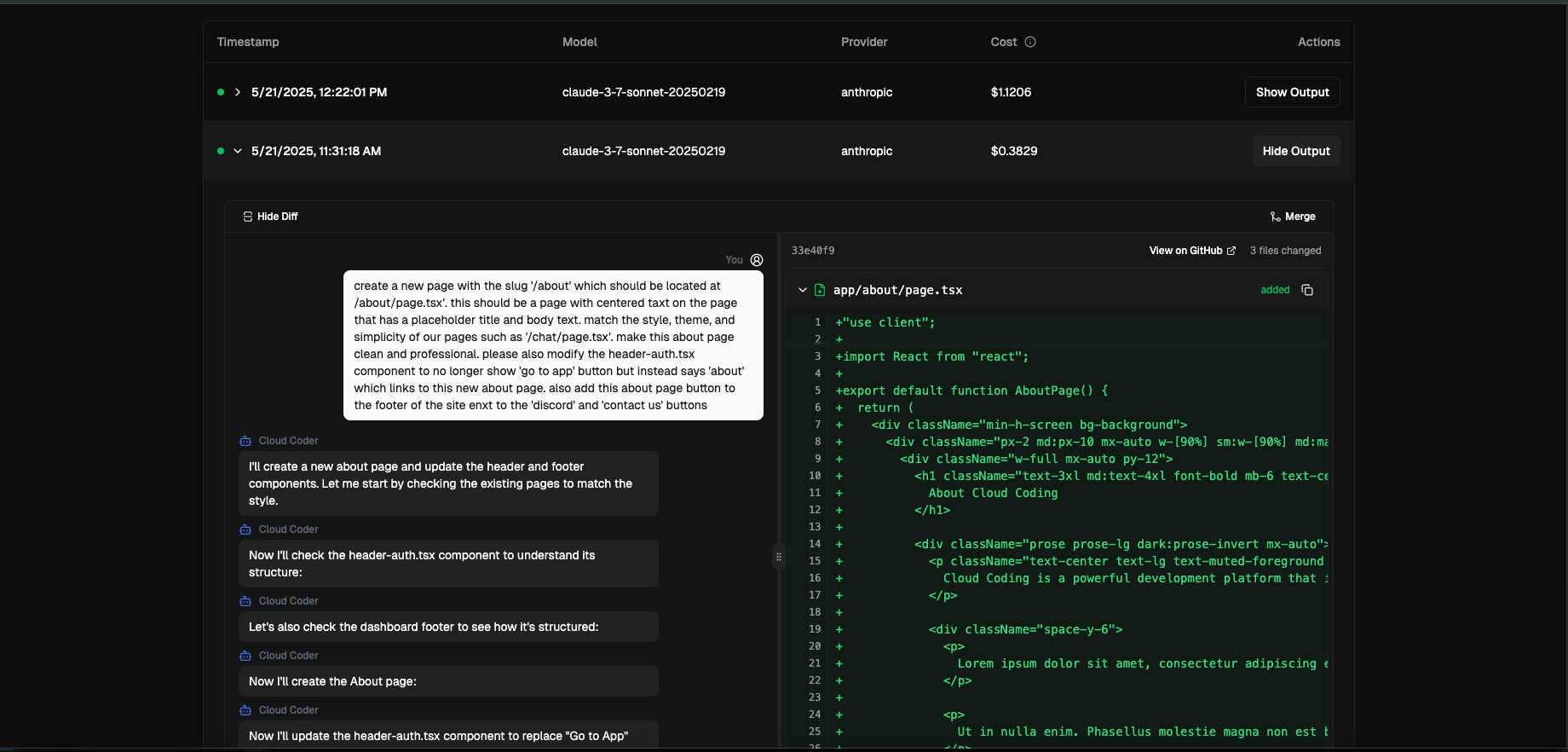The width and height of the screenshot is (1568, 752).
Task: Click the user avatar icon beside 'You'
Action: click(x=757, y=260)
